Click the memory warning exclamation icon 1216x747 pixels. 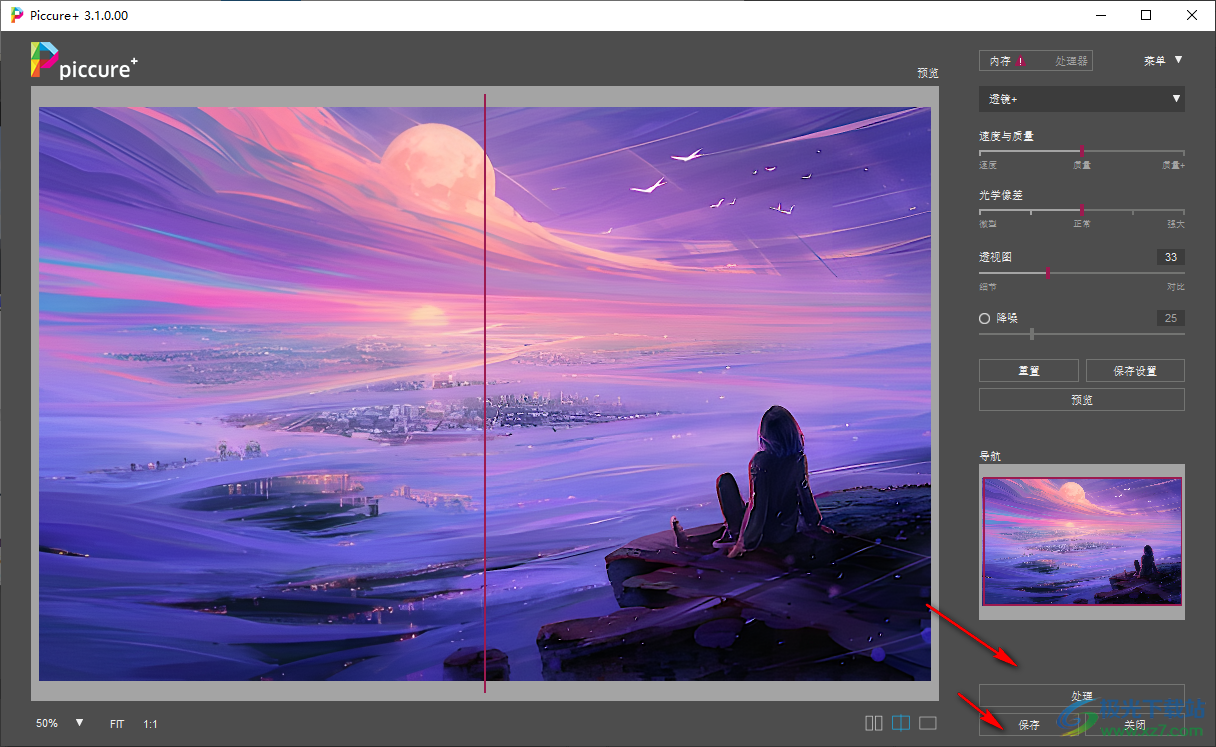click(x=1020, y=61)
